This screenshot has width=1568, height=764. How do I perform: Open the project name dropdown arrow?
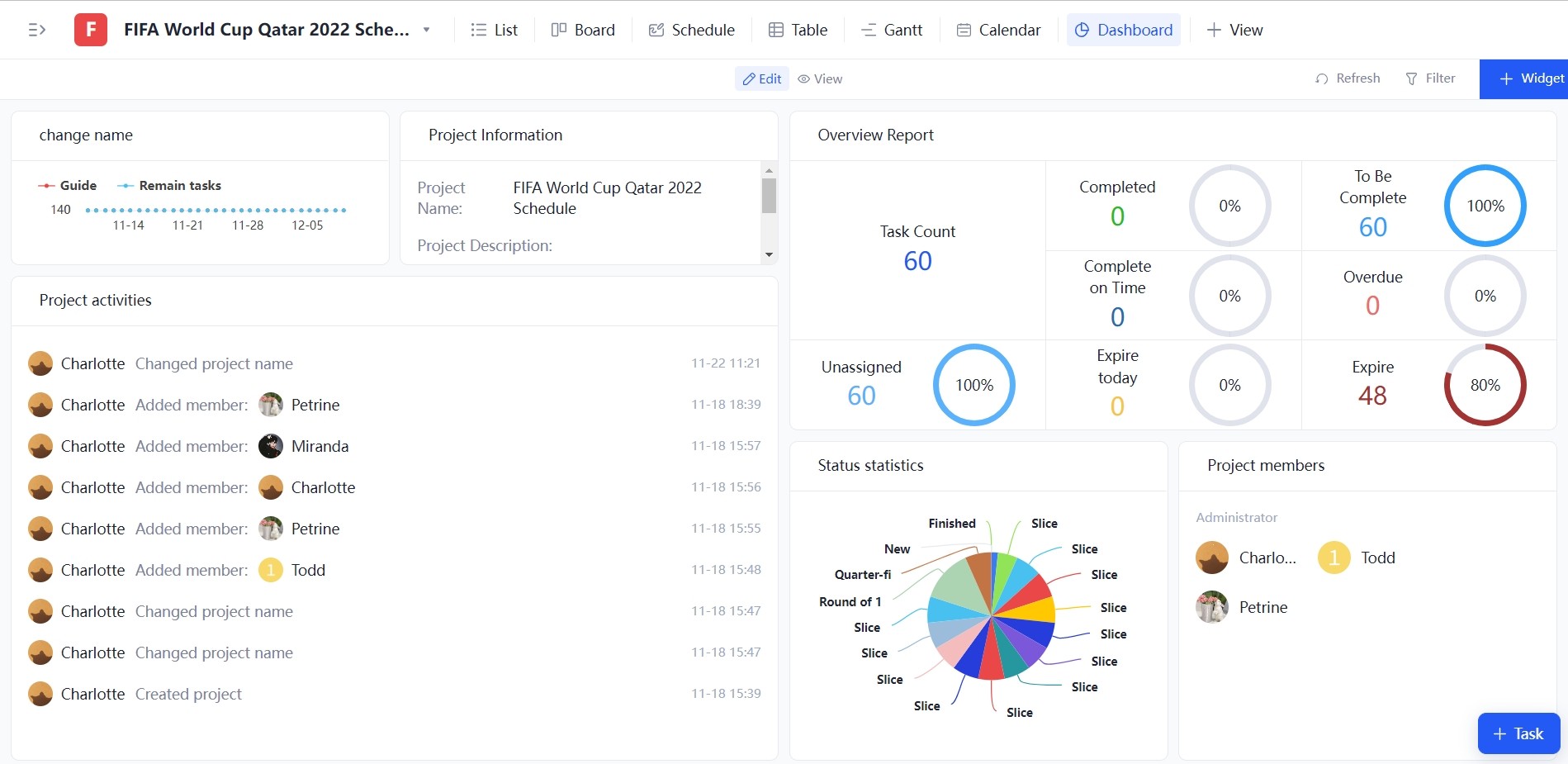coord(426,29)
